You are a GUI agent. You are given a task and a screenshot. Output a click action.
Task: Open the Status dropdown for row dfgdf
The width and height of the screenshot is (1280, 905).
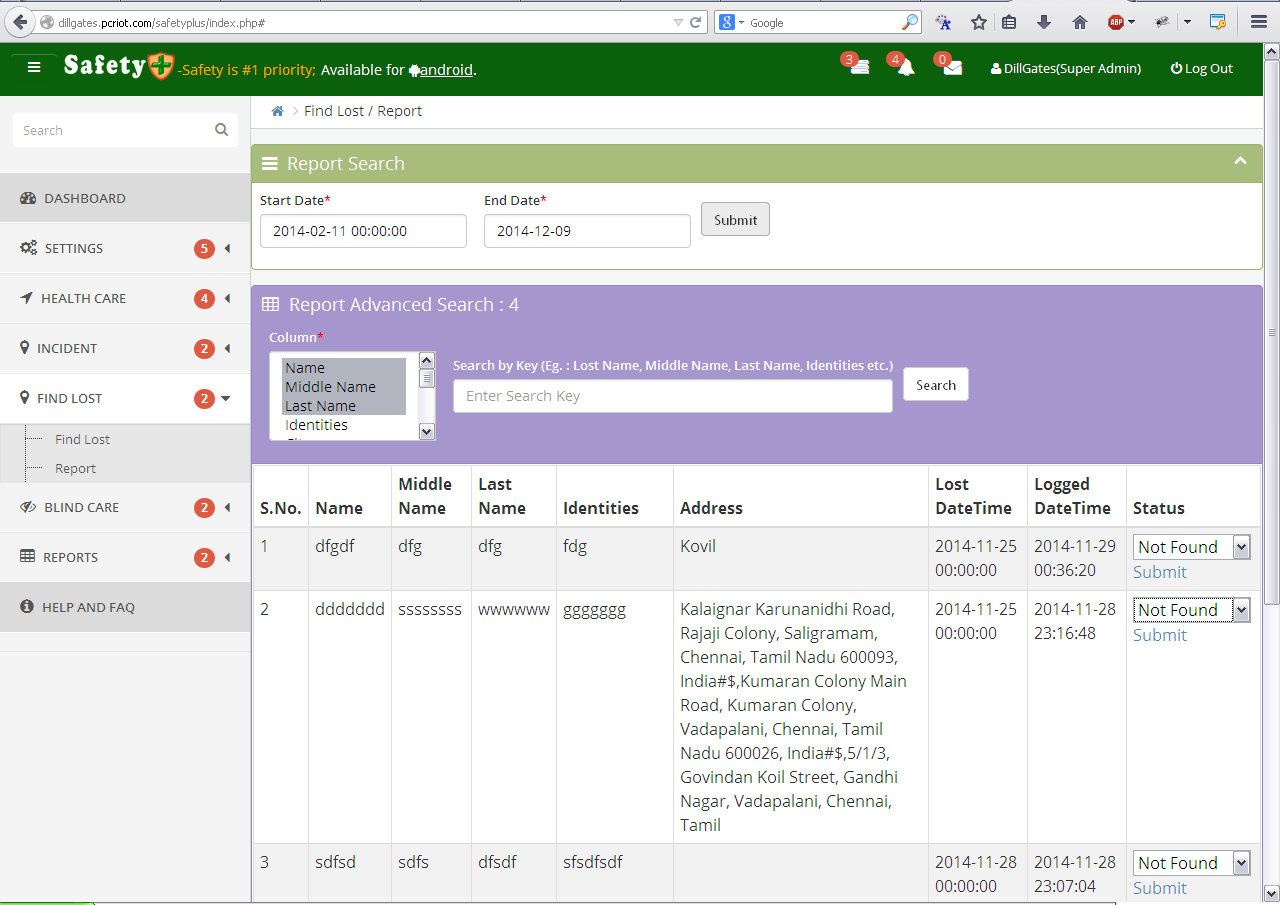pyautogui.click(x=1191, y=547)
